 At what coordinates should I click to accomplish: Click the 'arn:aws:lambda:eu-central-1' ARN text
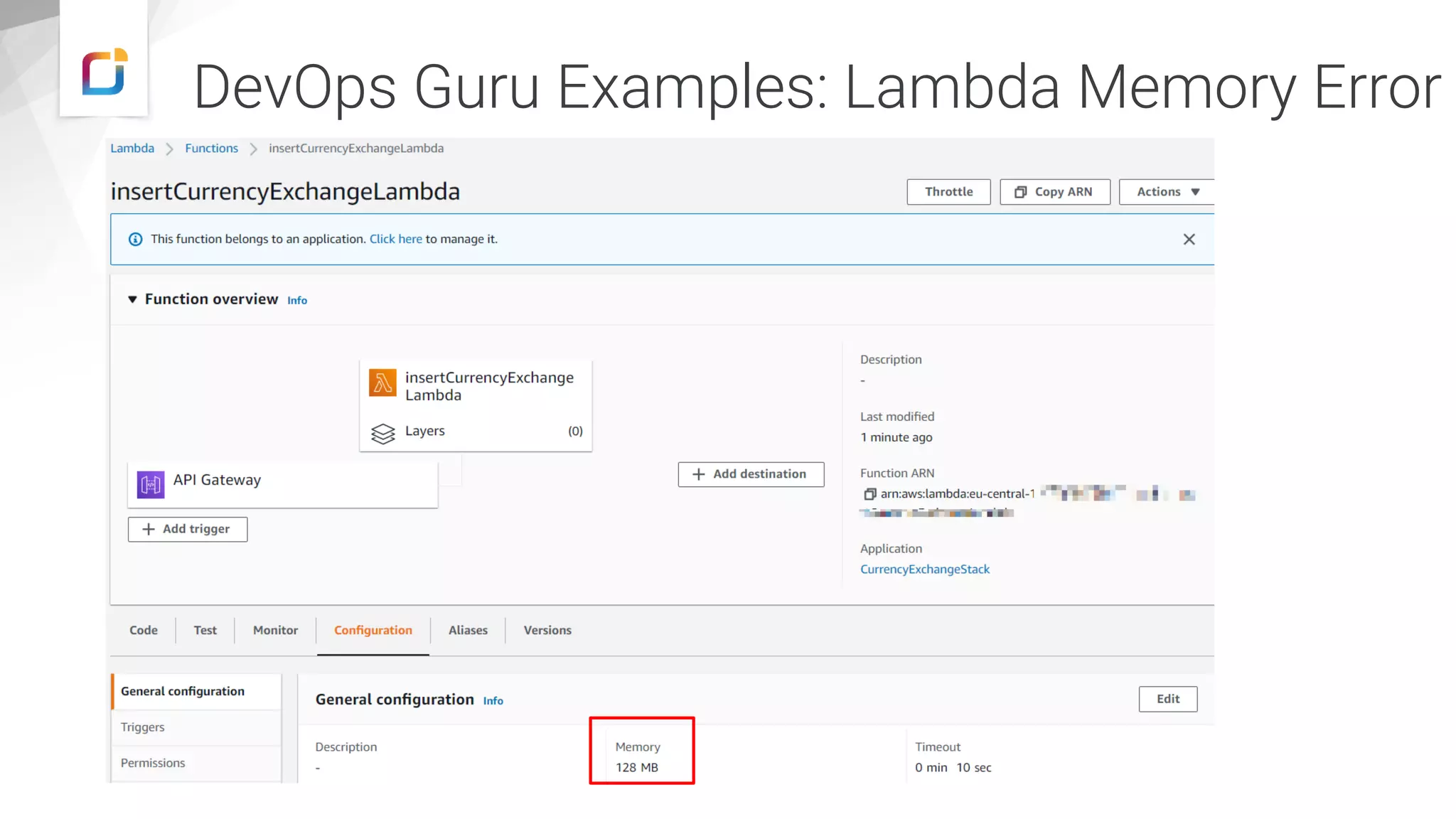tap(958, 494)
